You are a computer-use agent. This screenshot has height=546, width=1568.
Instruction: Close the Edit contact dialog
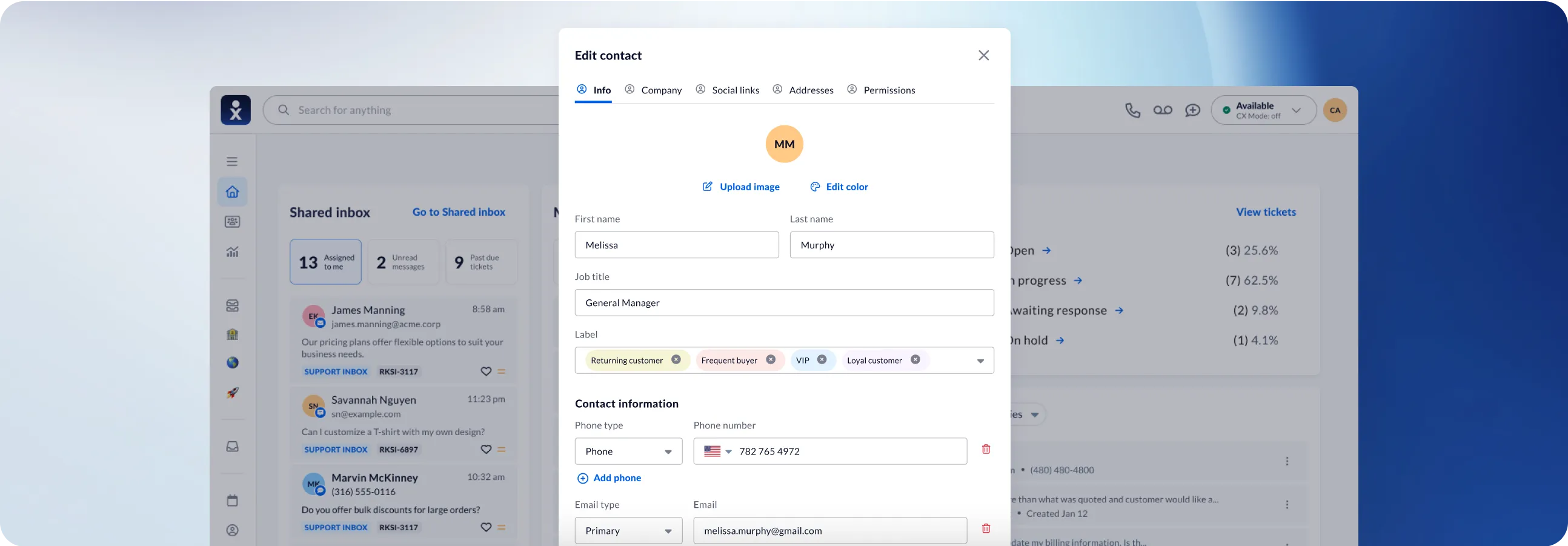click(x=984, y=55)
